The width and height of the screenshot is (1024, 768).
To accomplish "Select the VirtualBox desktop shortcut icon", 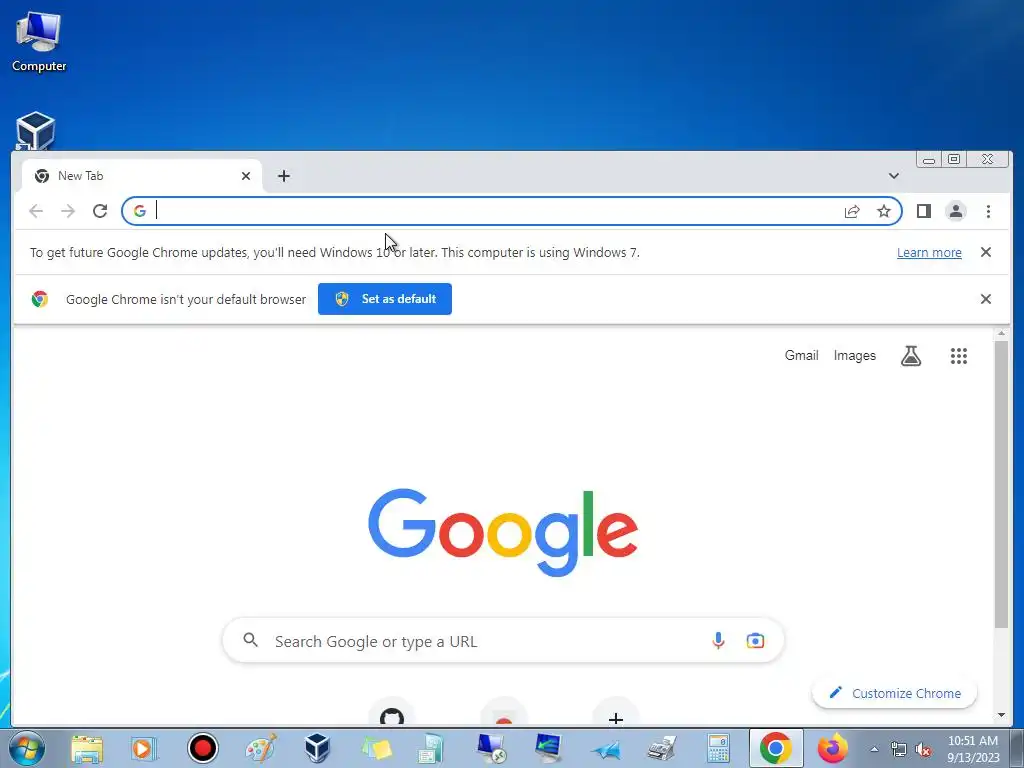I will point(35,131).
